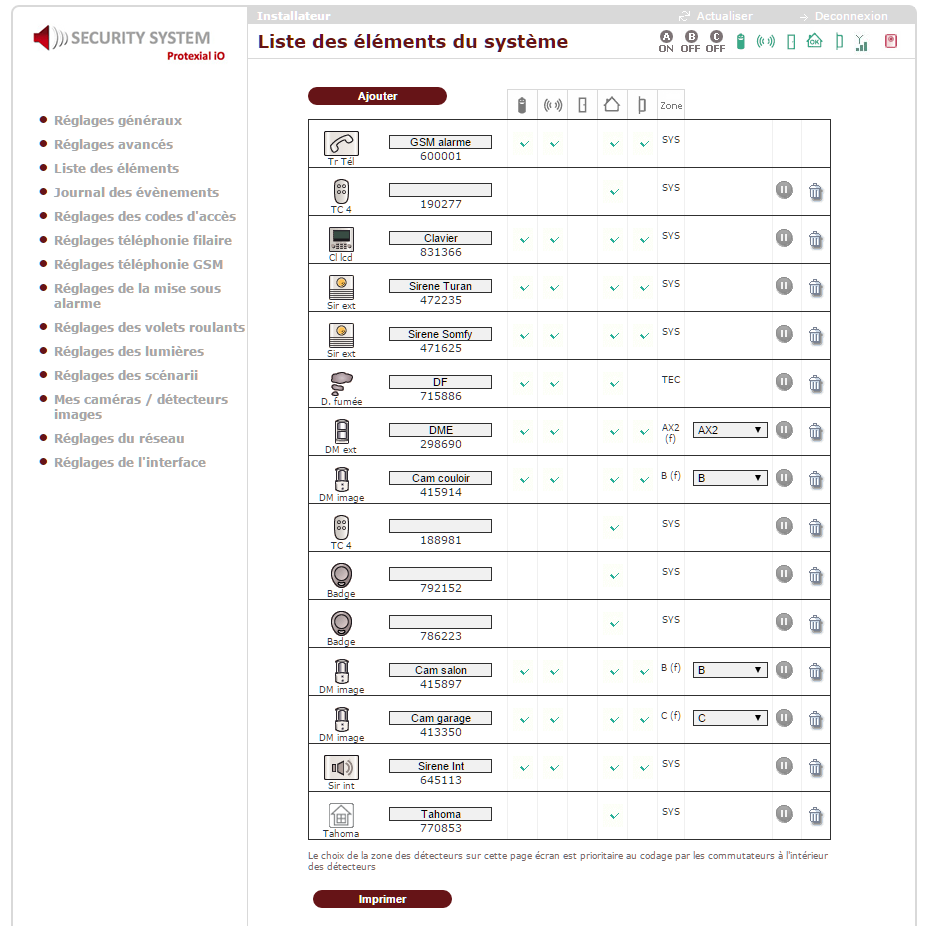Click the trash icon for Sirene Turan
The image size is (947, 926).
click(x=815, y=286)
